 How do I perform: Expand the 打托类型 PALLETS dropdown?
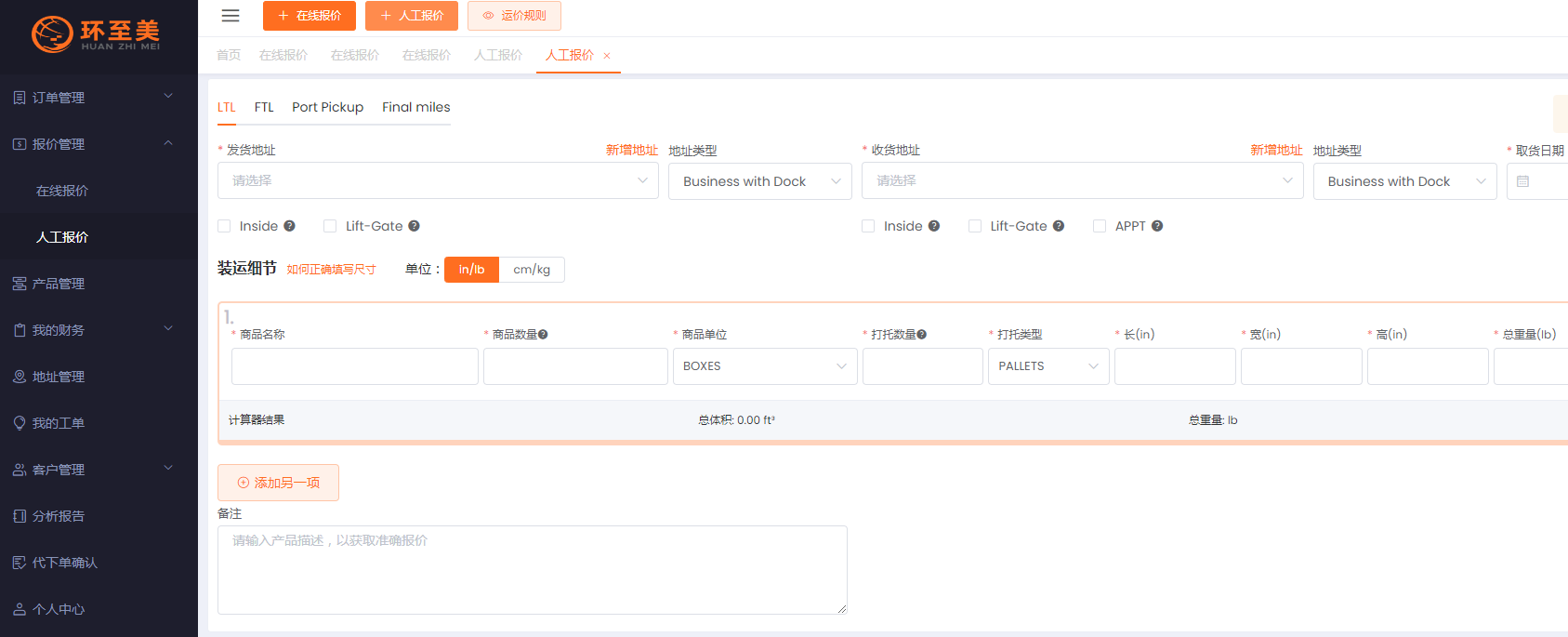[x=1048, y=366]
